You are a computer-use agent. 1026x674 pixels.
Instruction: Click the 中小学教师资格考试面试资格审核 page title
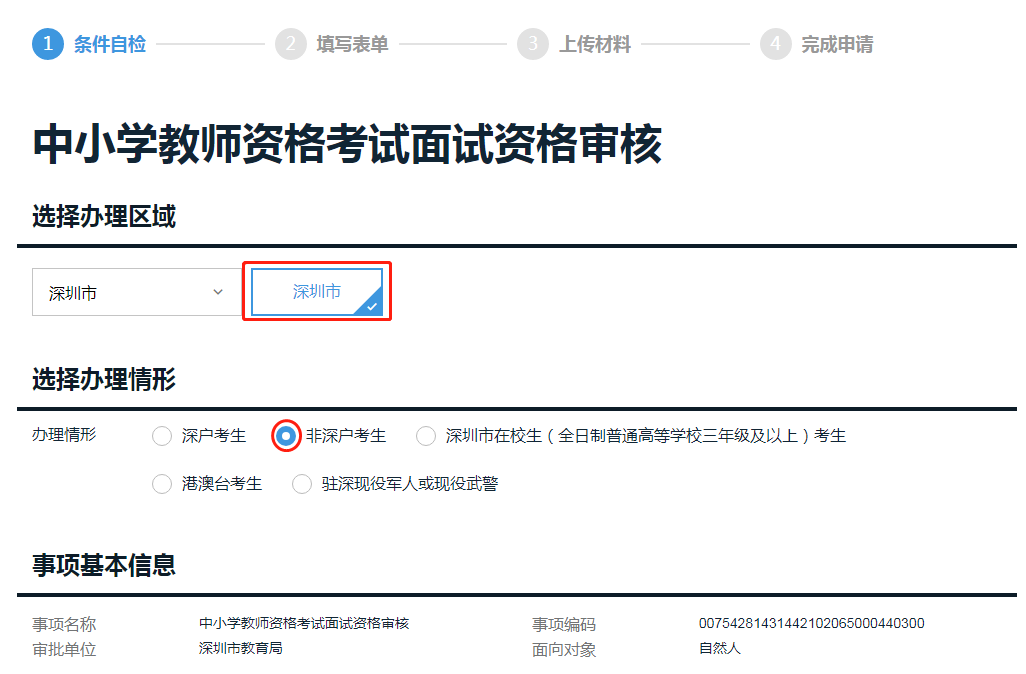click(x=347, y=145)
